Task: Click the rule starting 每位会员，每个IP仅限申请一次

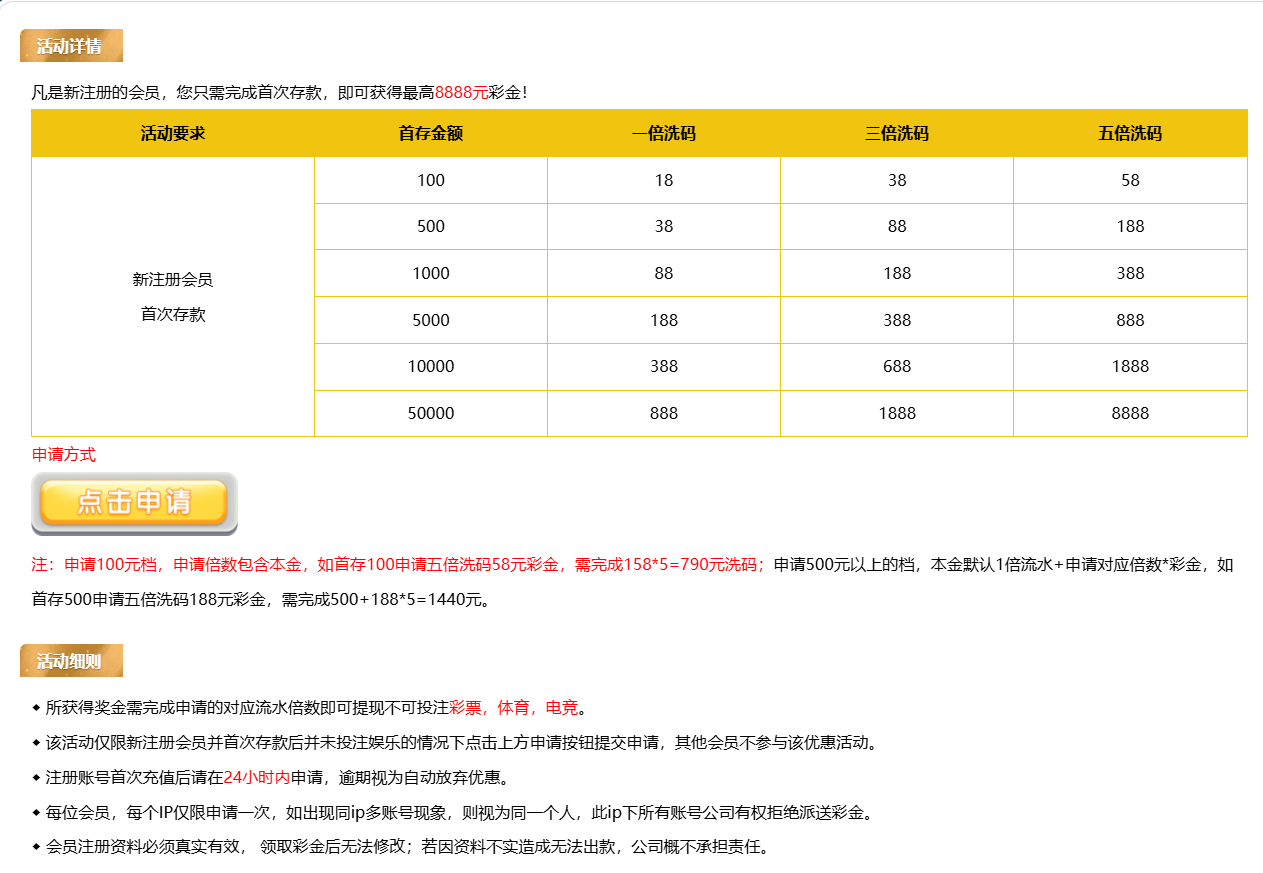Action: pos(462,813)
